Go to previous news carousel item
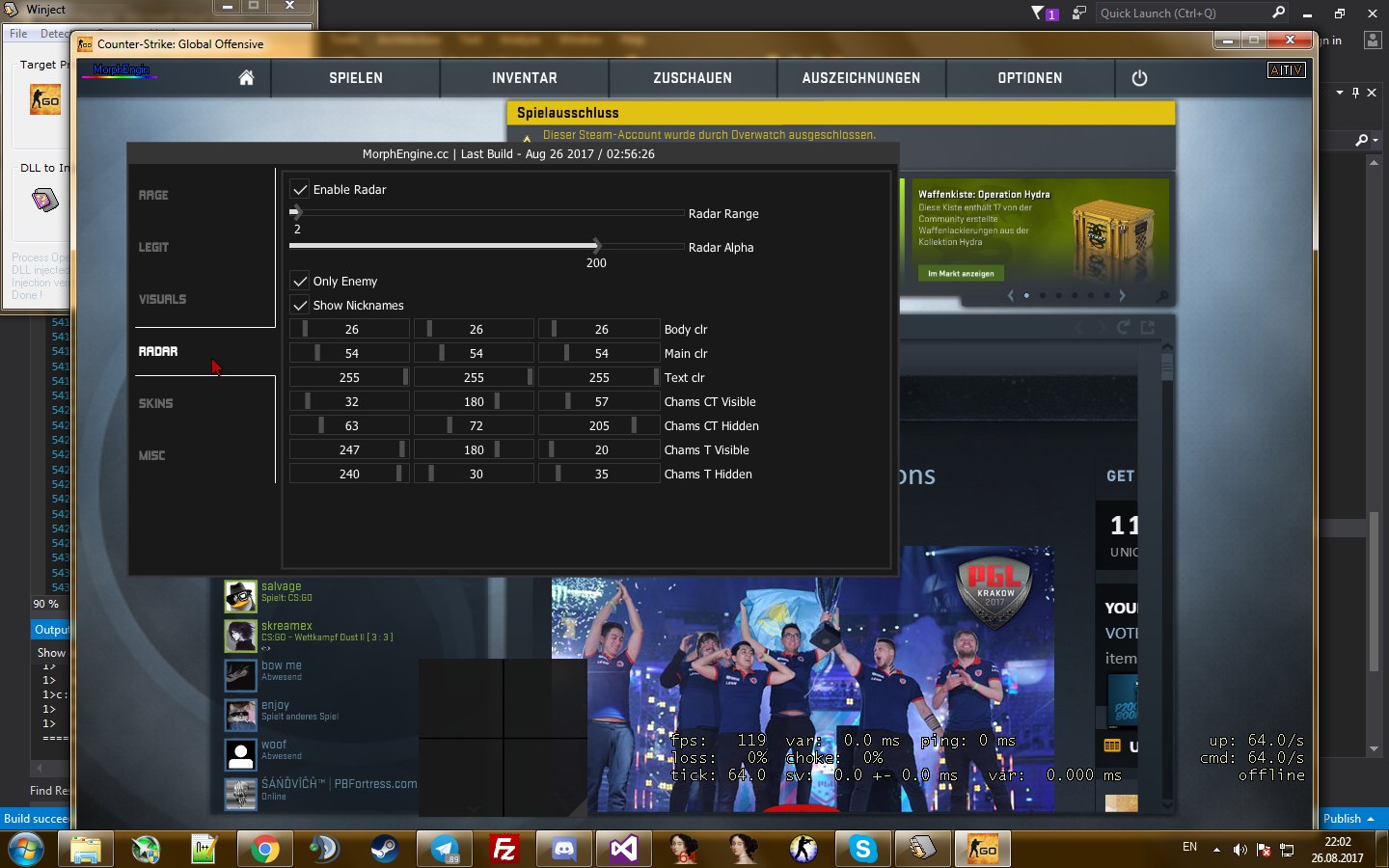Screen dimensions: 1389x868 [x=1010, y=296]
